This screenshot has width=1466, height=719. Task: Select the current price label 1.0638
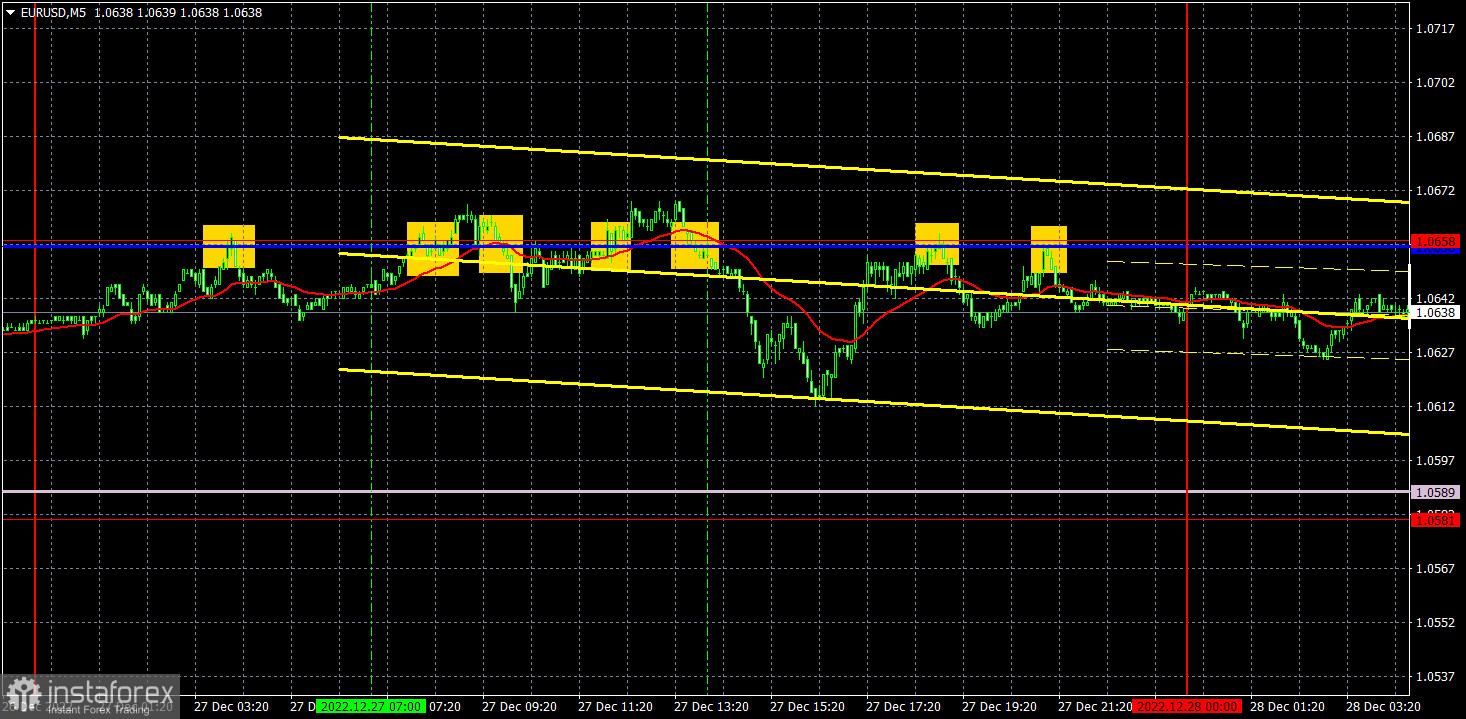point(1435,313)
